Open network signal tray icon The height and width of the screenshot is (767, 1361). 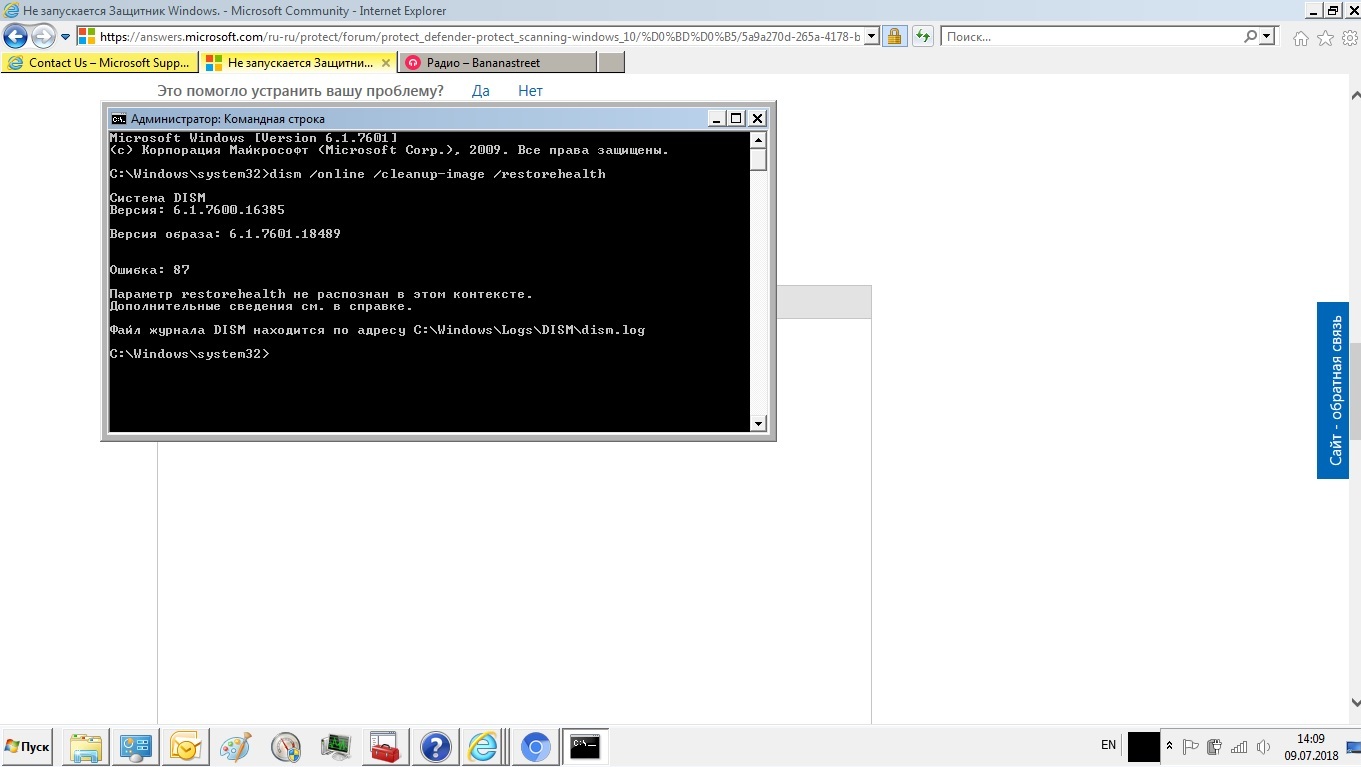click(1239, 746)
